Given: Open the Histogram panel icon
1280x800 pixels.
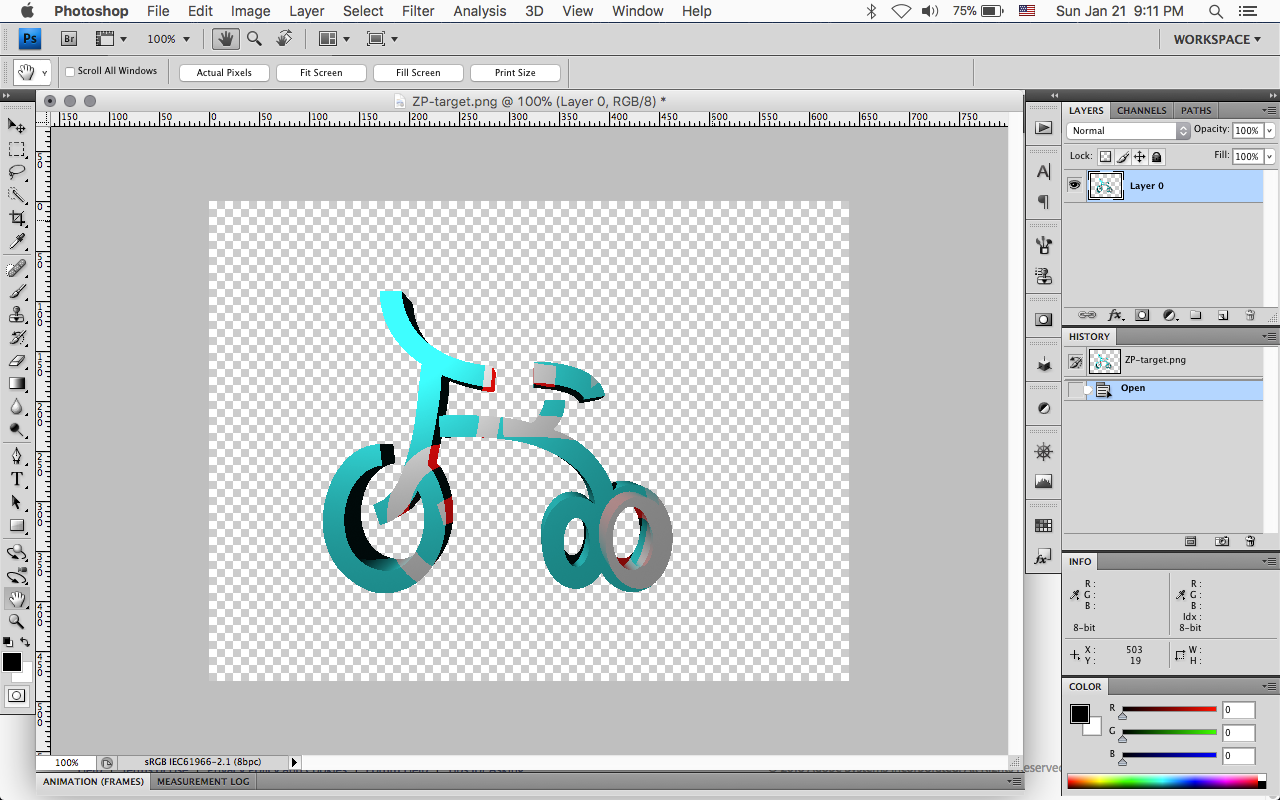Looking at the screenshot, I should pyautogui.click(x=1044, y=481).
